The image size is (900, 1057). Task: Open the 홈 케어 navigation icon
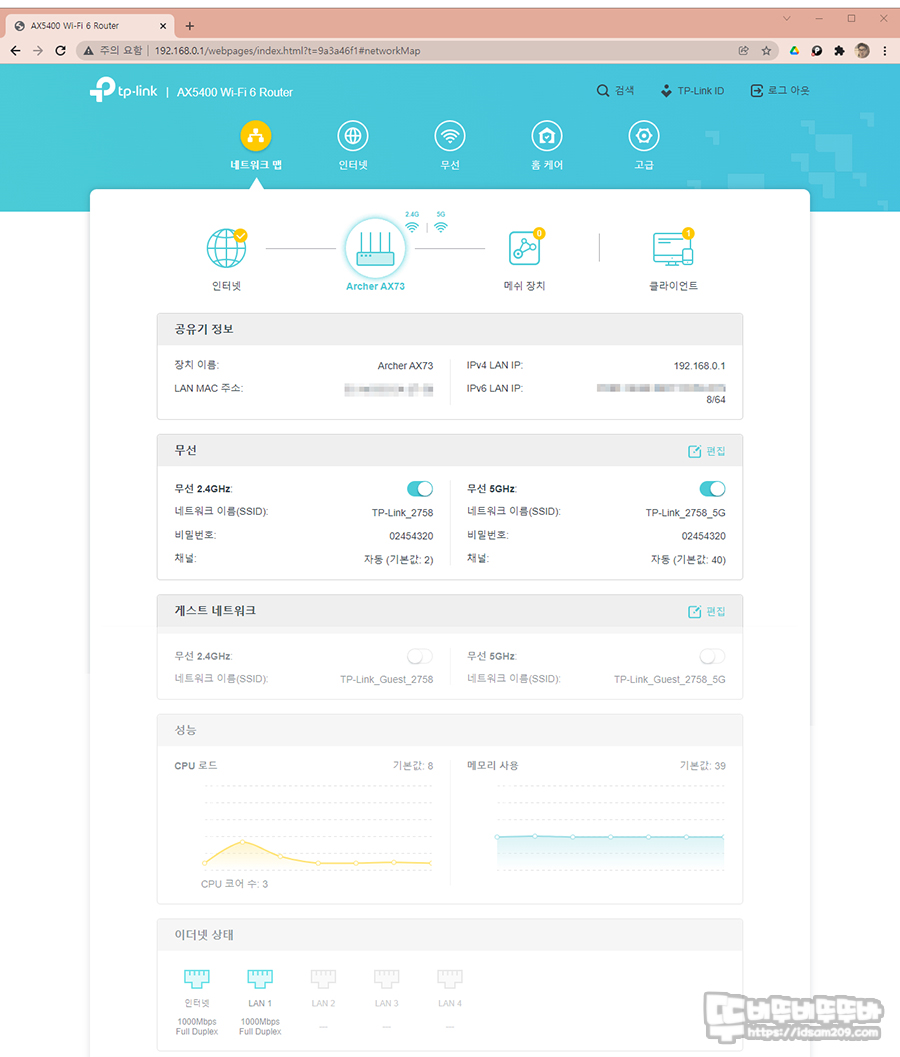click(547, 136)
